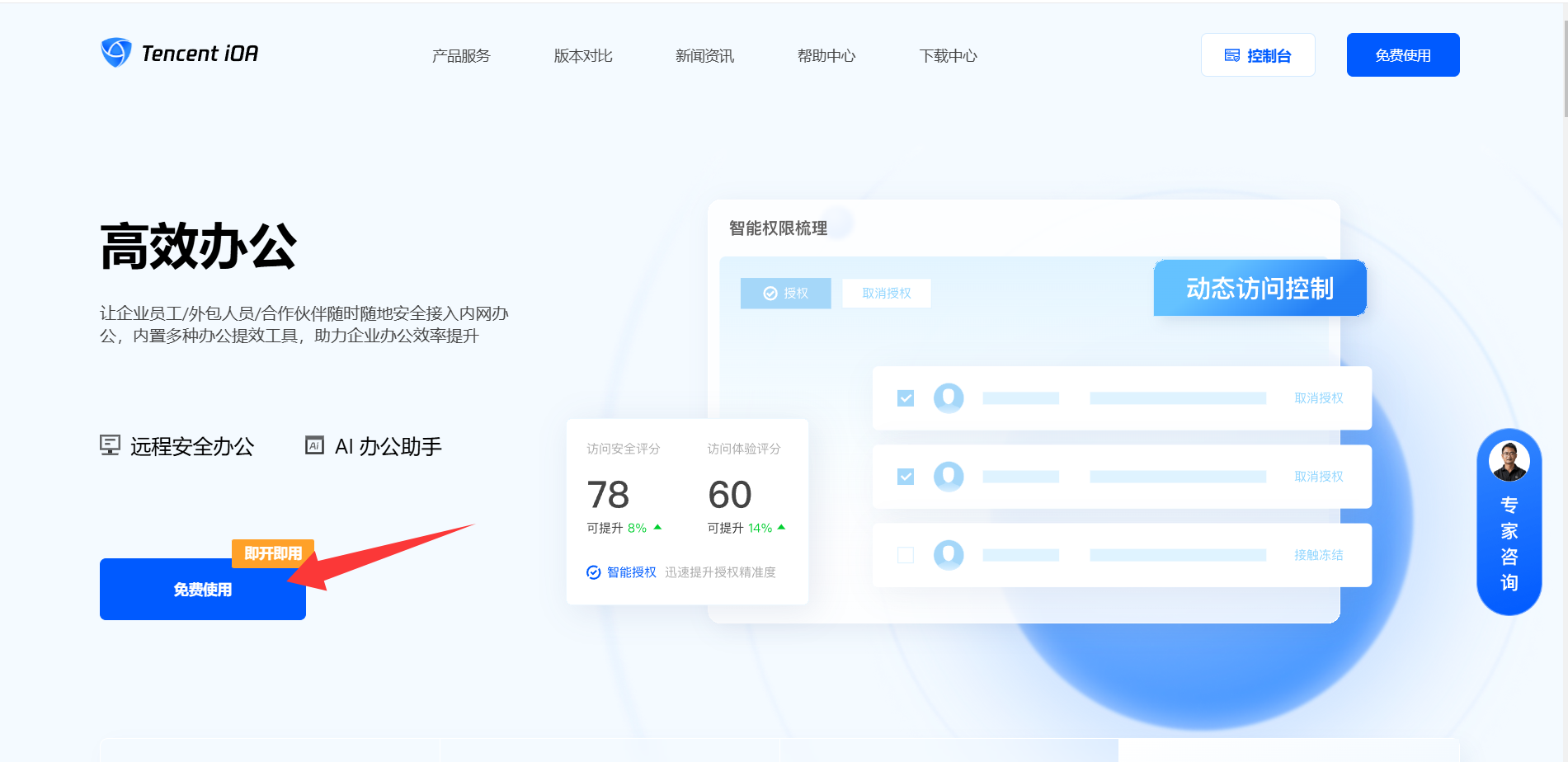Click the 访问体验评分 label

pos(744,449)
